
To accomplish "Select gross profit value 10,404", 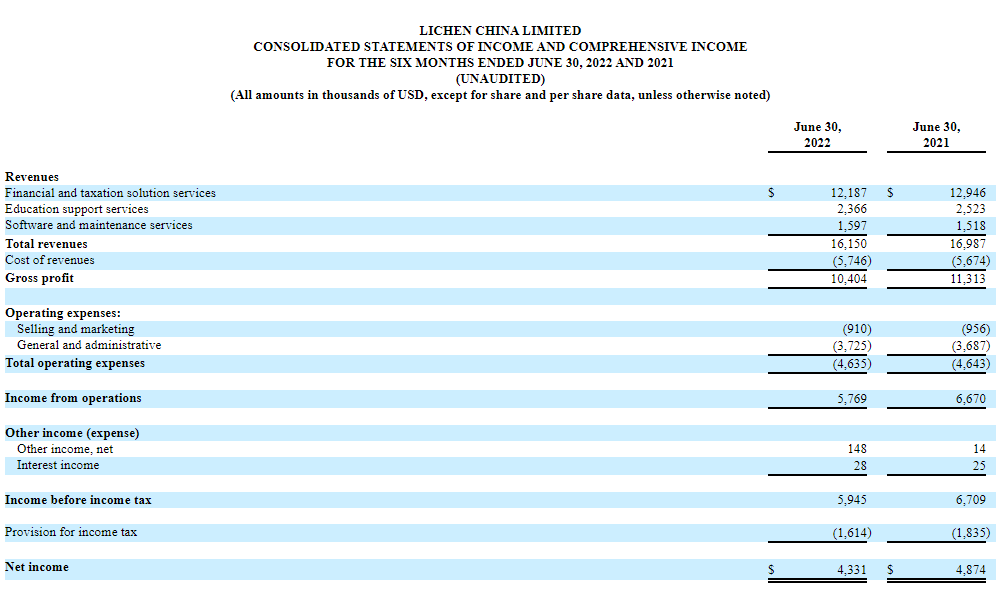I will click(x=848, y=279).
